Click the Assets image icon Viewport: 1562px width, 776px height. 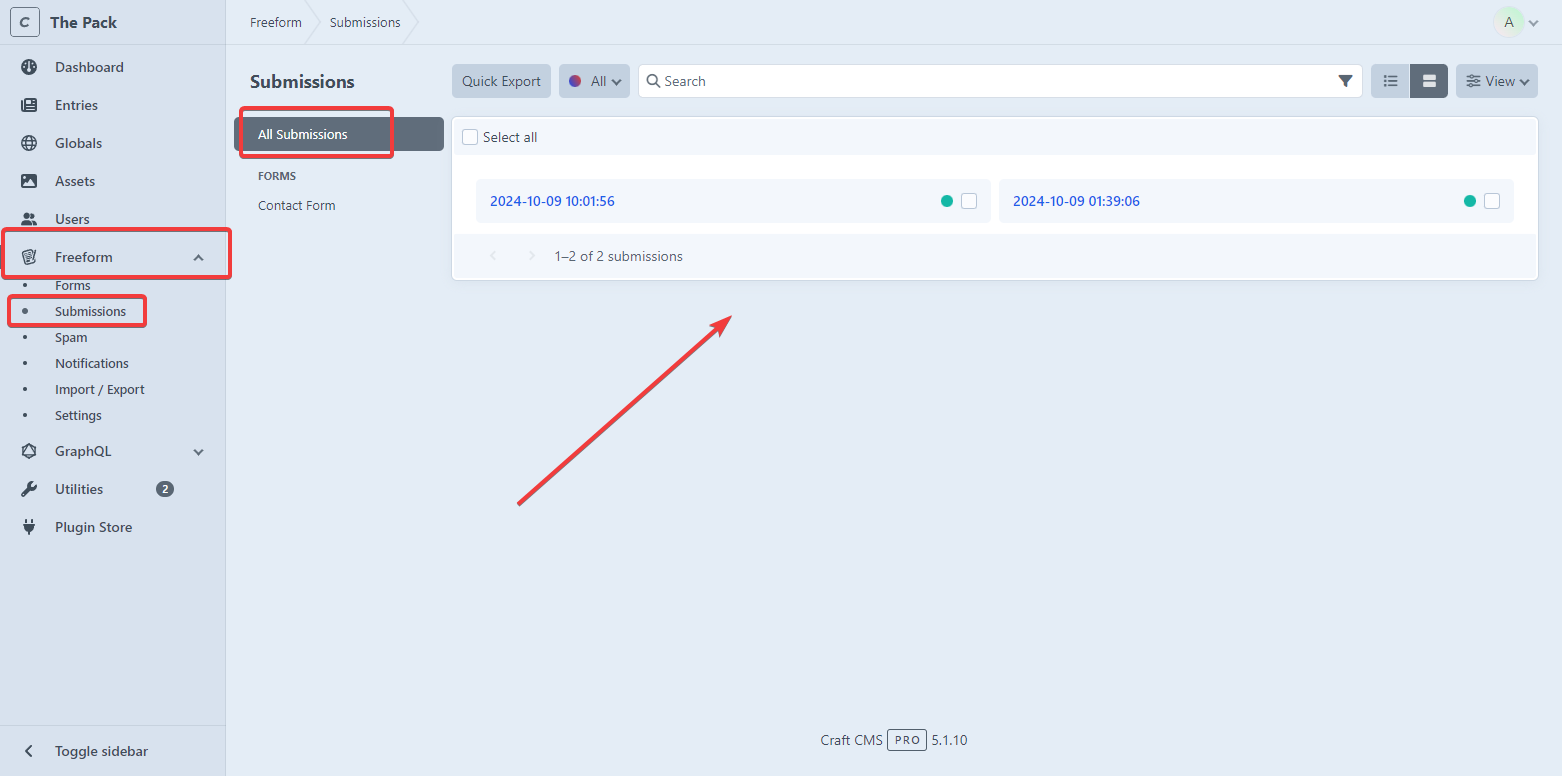29,181
